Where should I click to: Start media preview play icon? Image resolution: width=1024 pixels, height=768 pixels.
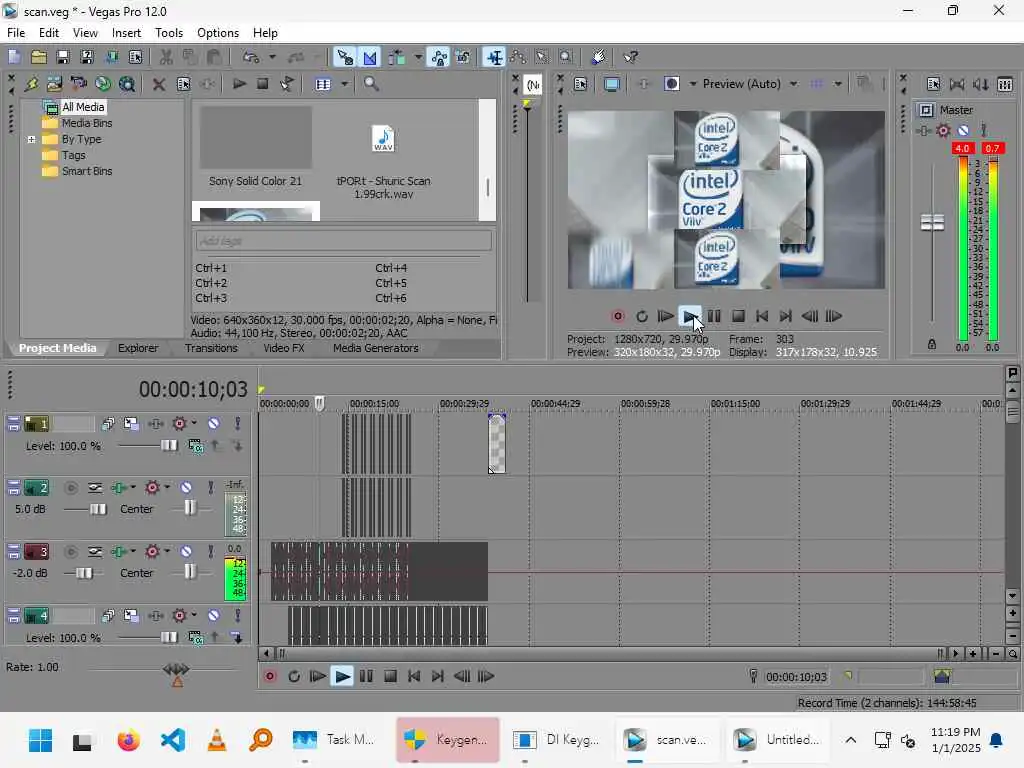[x=239, y=84]
